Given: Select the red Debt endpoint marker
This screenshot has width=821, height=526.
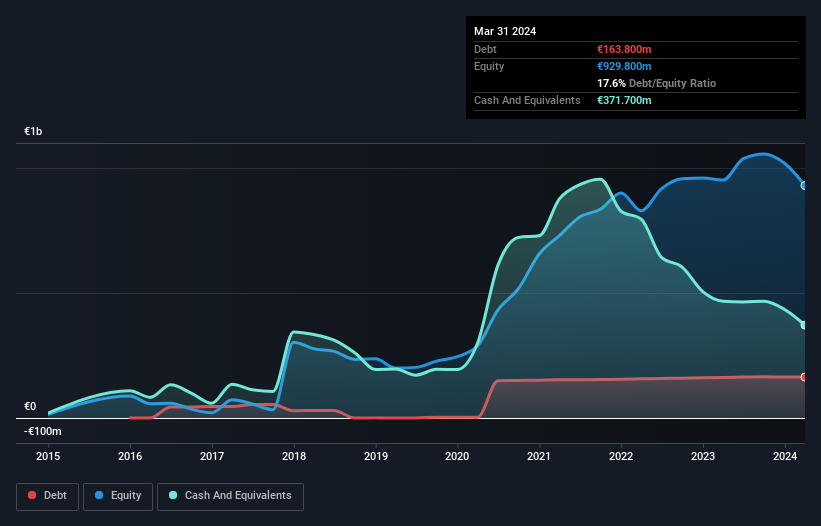Looking at the screenshot, I should [804, 377].
